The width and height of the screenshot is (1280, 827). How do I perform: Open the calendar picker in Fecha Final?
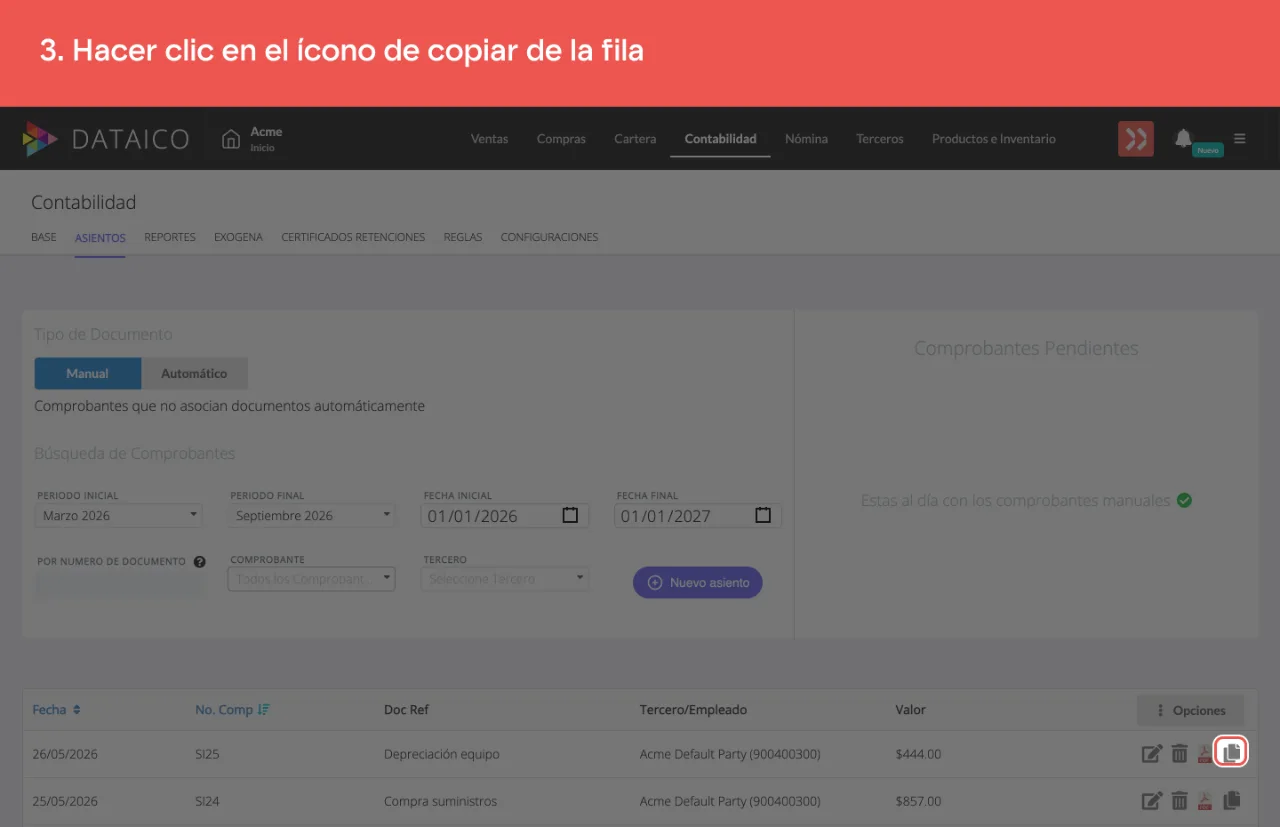click(763, 516)
